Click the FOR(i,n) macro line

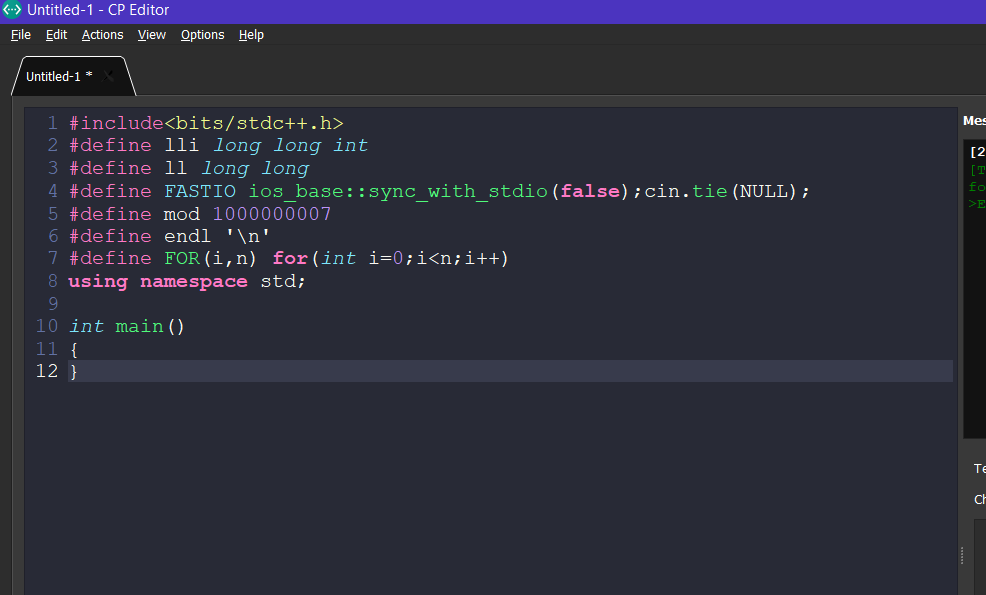click(x=289, y=259)
